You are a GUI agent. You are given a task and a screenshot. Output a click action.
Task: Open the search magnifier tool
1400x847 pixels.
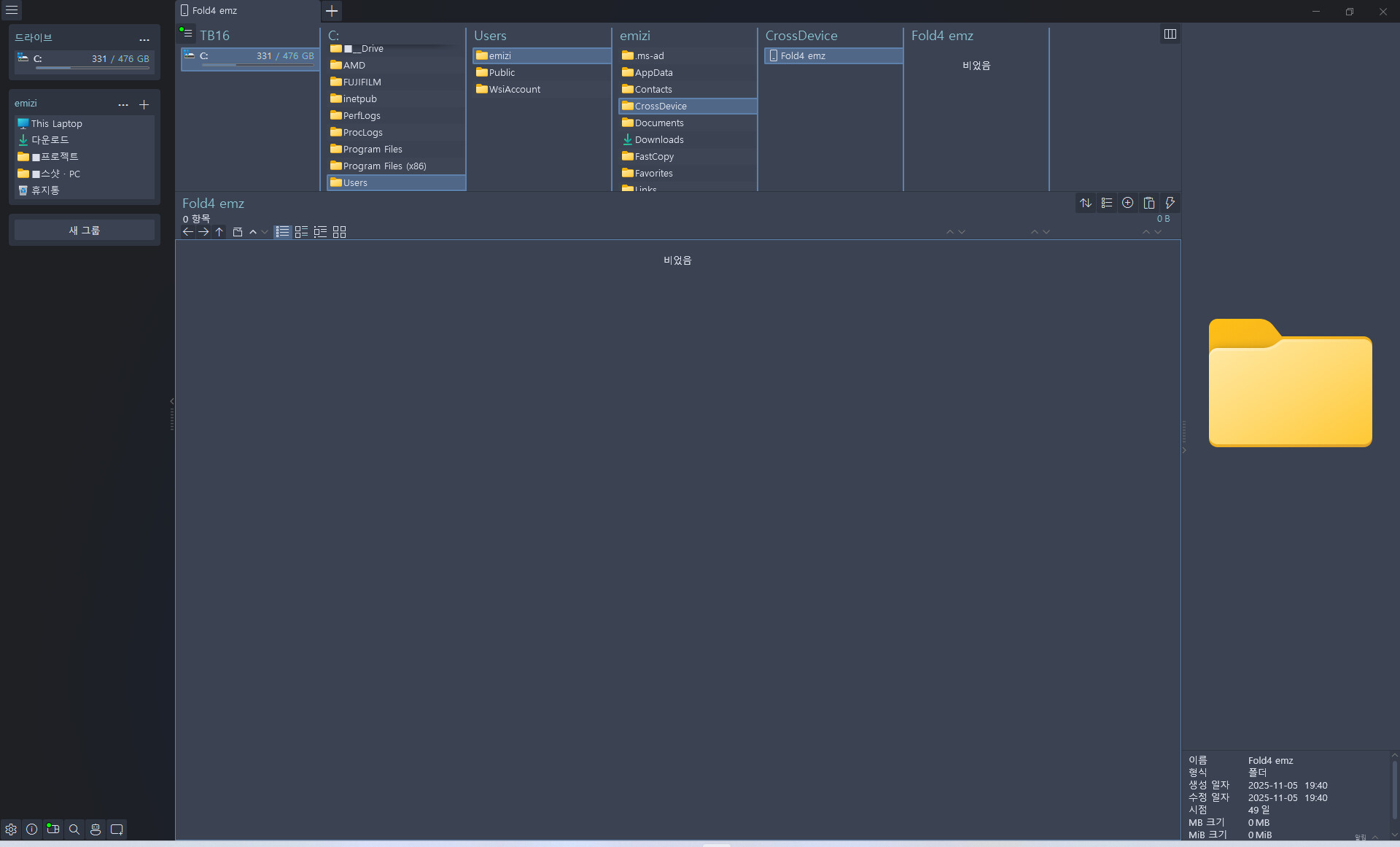tap(74, 829)
